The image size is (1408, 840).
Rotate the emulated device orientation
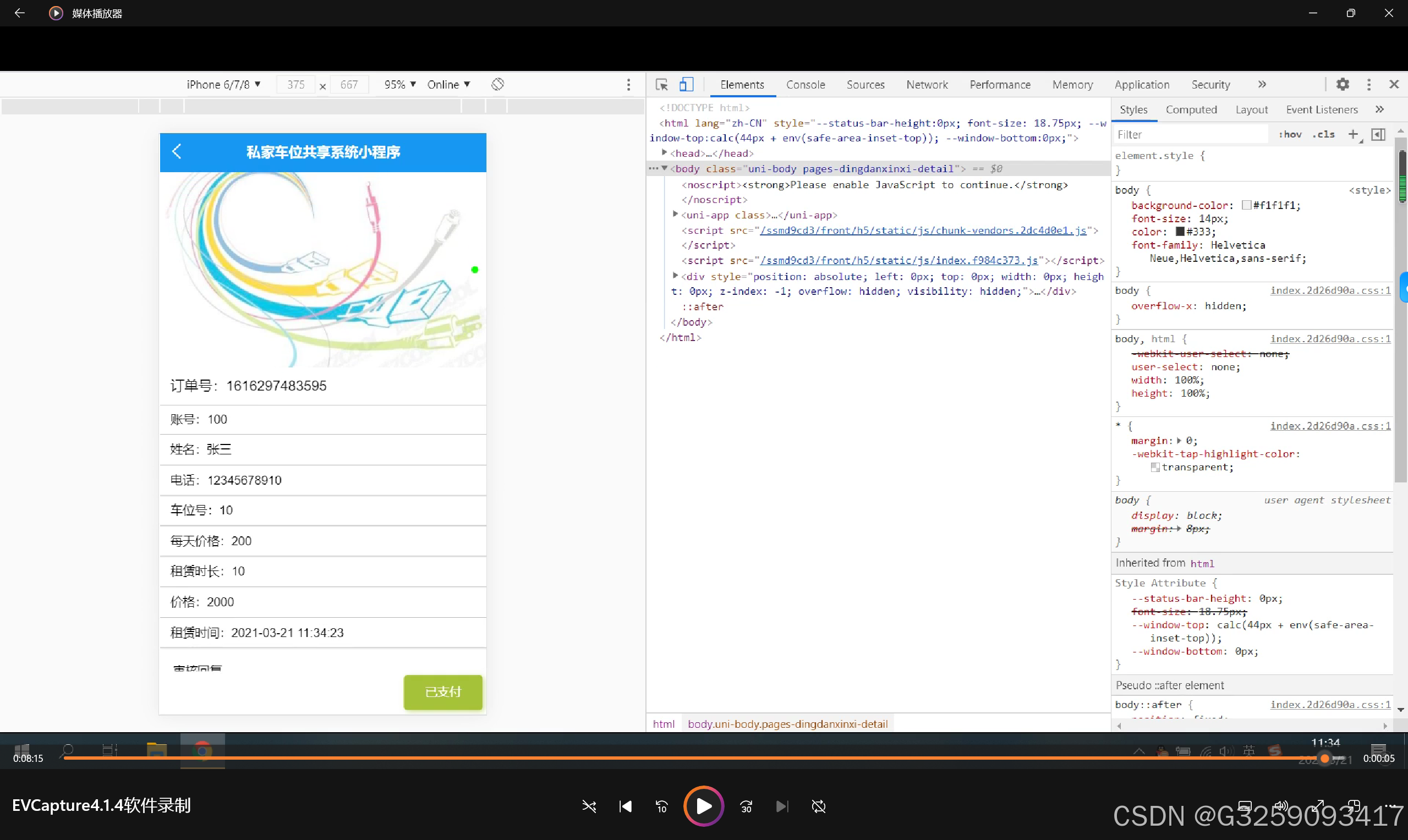[x=497, y=85]
